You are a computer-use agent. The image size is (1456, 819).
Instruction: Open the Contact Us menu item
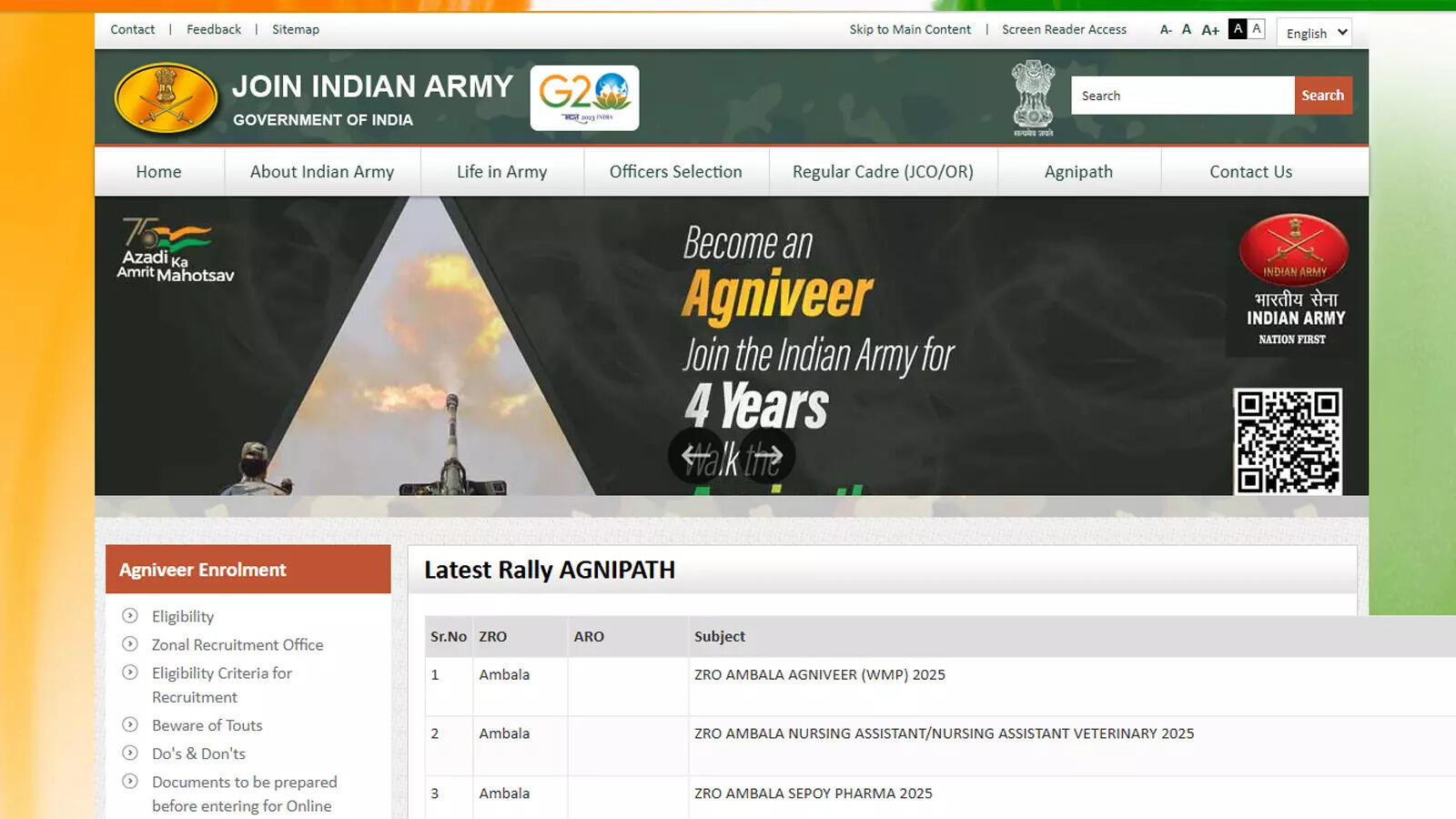point(1251,172)
